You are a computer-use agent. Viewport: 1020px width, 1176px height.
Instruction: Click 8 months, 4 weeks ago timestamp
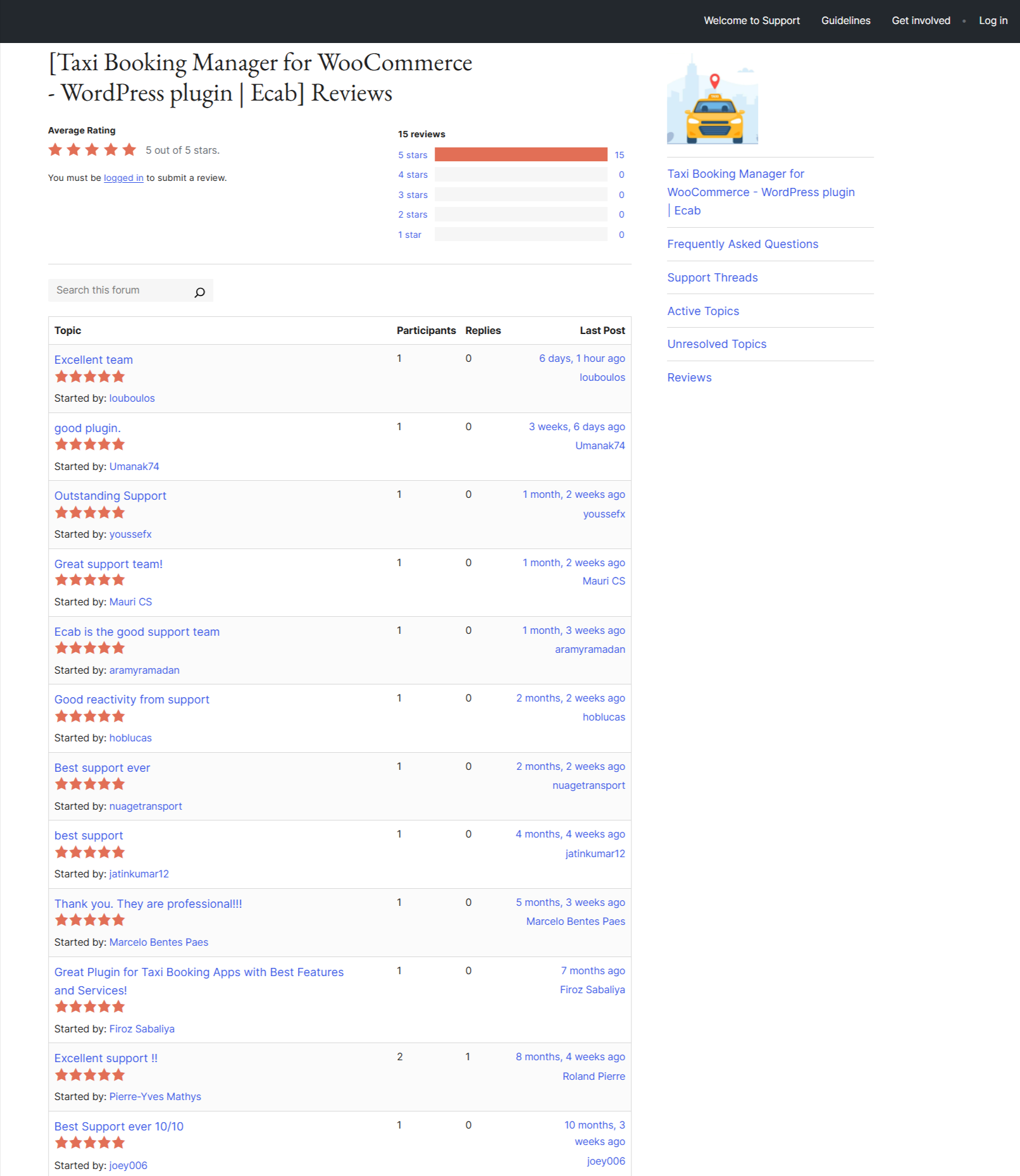(570, 1057)
